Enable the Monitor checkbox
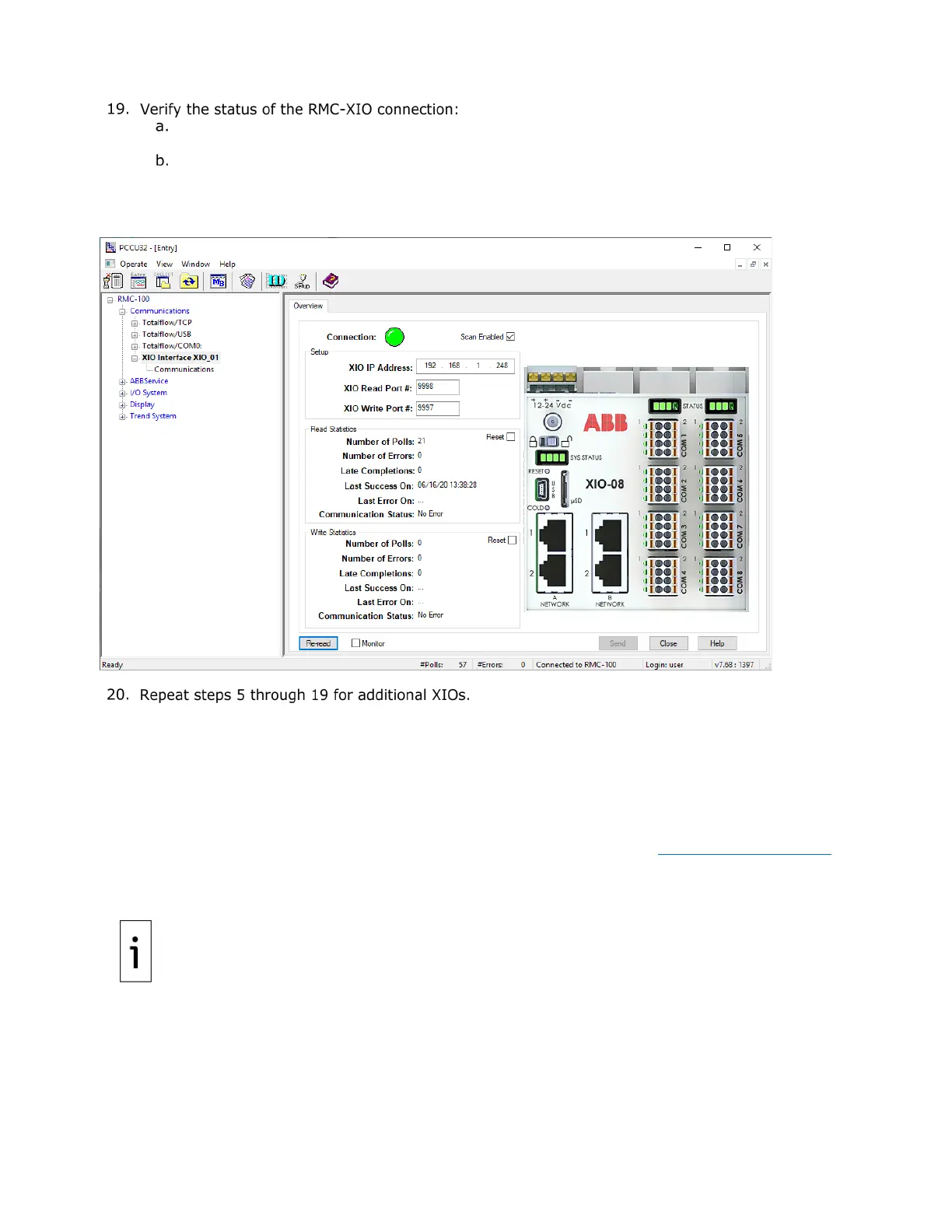Screen dimensions: 952x1232 [355, 643]
